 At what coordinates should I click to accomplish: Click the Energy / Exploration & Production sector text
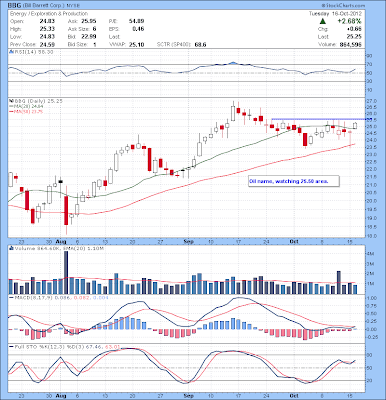pos(49,14)
